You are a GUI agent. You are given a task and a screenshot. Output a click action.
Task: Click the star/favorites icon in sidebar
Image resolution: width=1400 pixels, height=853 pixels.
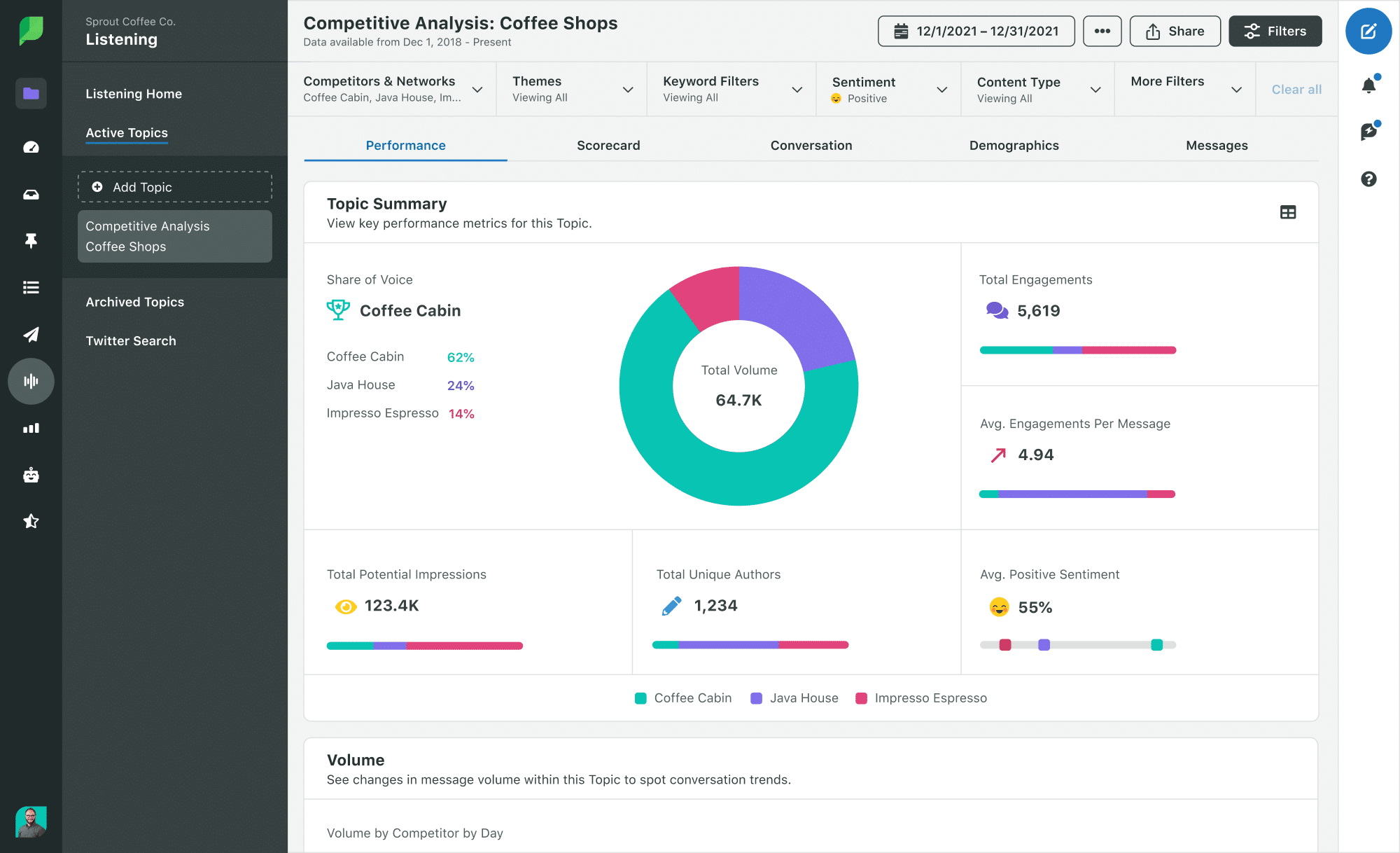pyautogui.click(x=29, y=520)
